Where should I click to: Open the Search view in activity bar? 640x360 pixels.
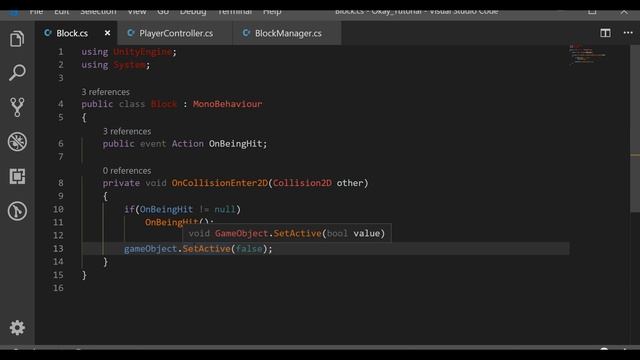pos(17,73)
